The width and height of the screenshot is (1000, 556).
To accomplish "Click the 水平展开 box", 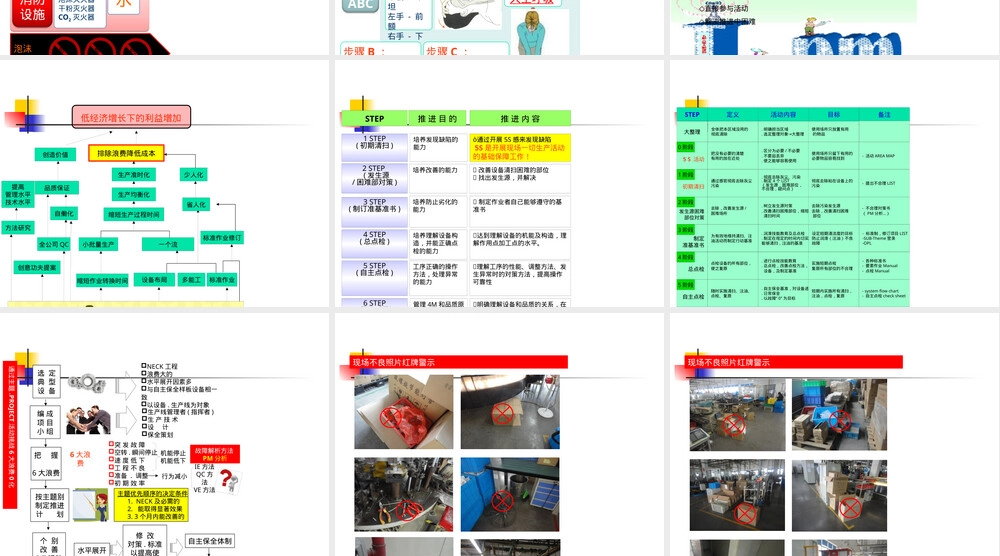I will (x=92, y=550).
